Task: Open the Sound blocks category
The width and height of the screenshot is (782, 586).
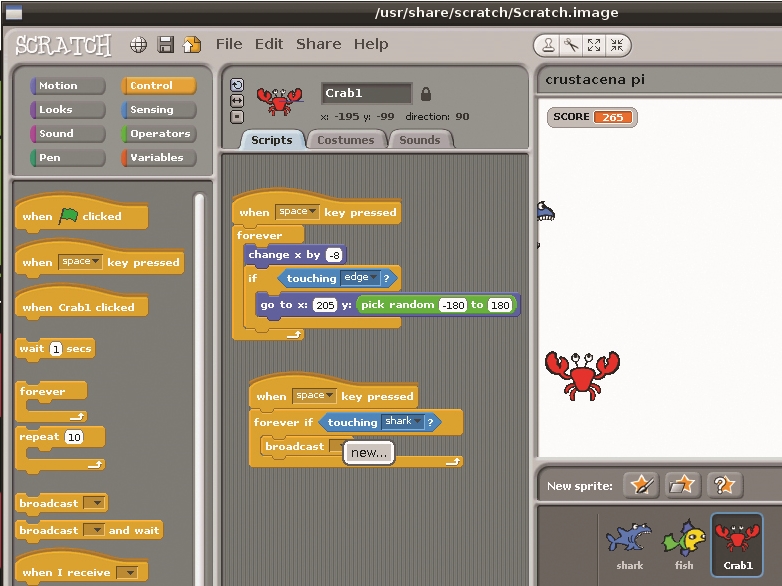Action: pyautogui.click(x=67, y=133)
